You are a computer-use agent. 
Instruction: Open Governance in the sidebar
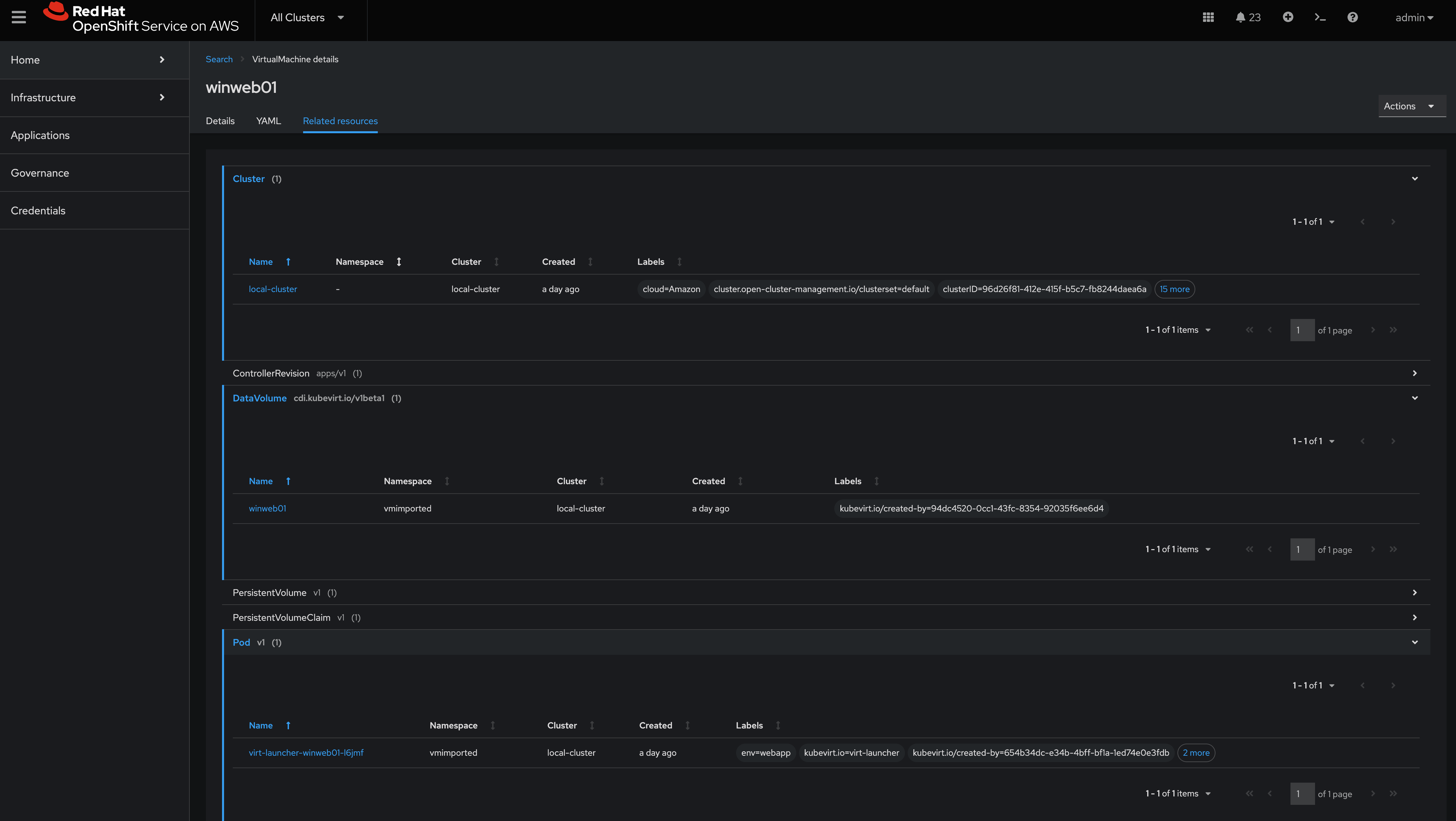pos(95,173)
